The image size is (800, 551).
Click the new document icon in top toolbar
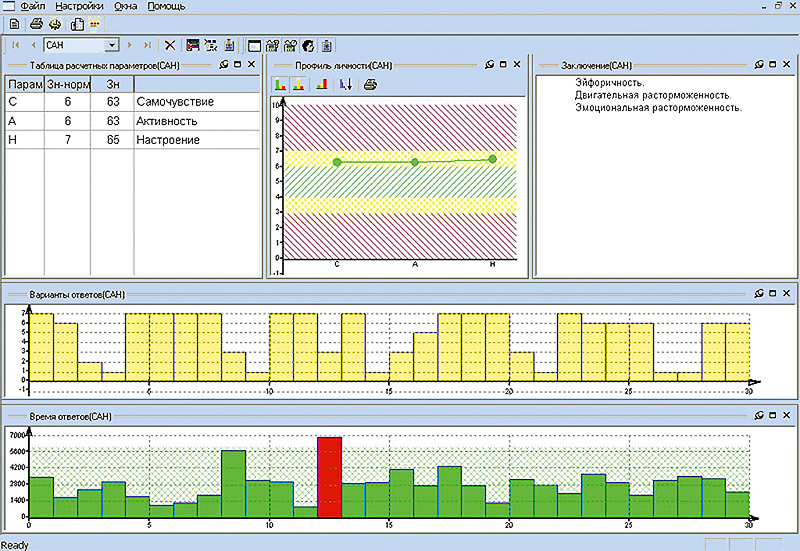tap(14, 24)
